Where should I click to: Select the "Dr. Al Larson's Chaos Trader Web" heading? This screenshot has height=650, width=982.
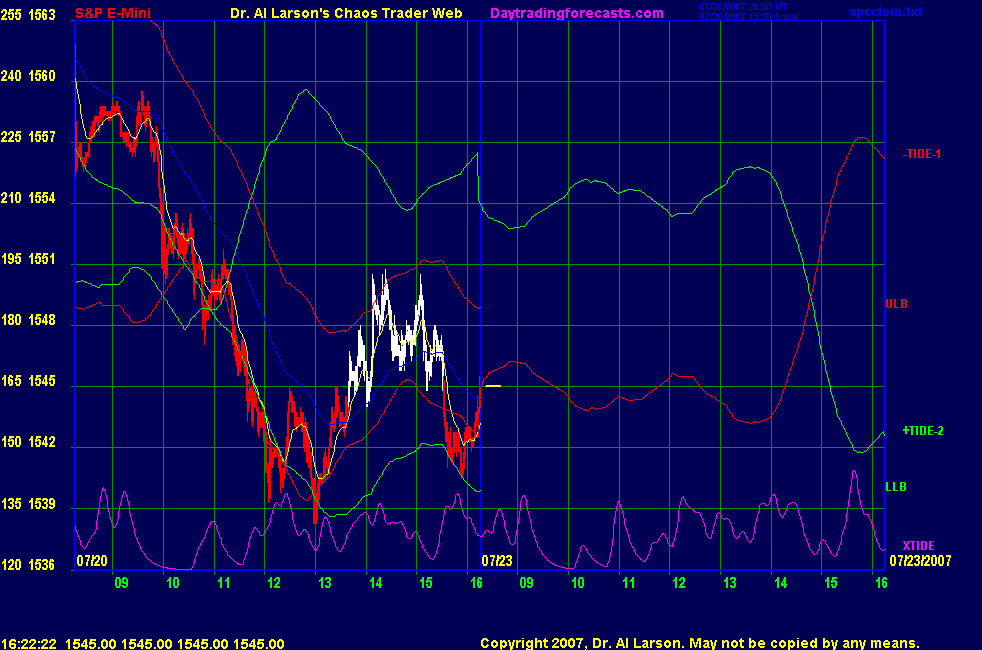[346, 13]
